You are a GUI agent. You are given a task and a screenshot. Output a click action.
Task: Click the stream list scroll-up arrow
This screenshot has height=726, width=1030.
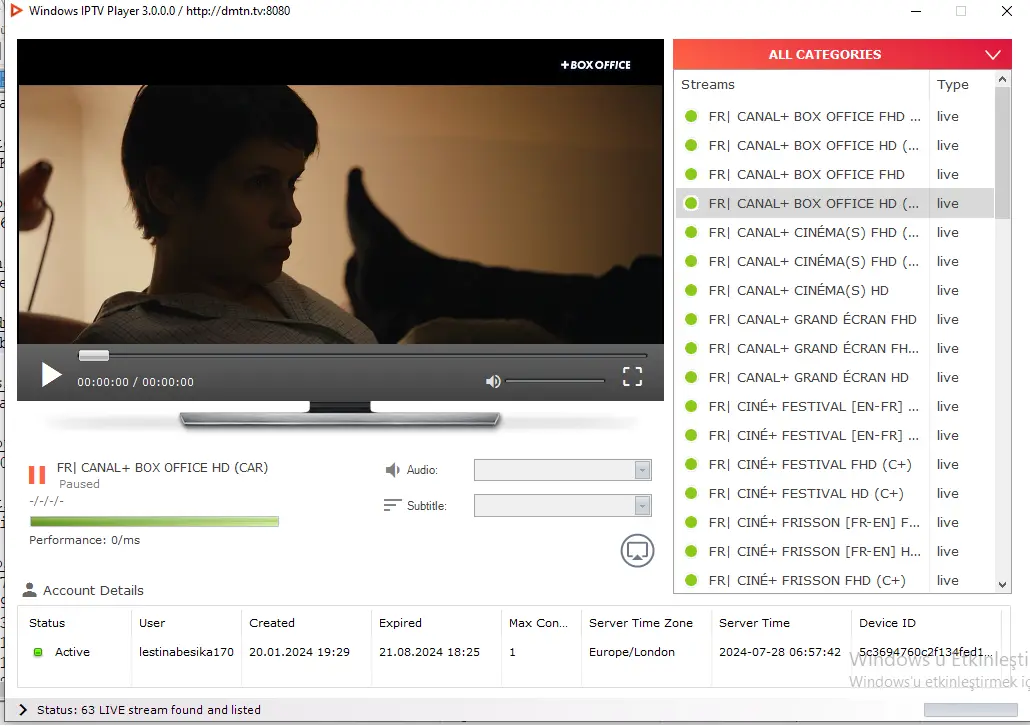(1002, 79)
